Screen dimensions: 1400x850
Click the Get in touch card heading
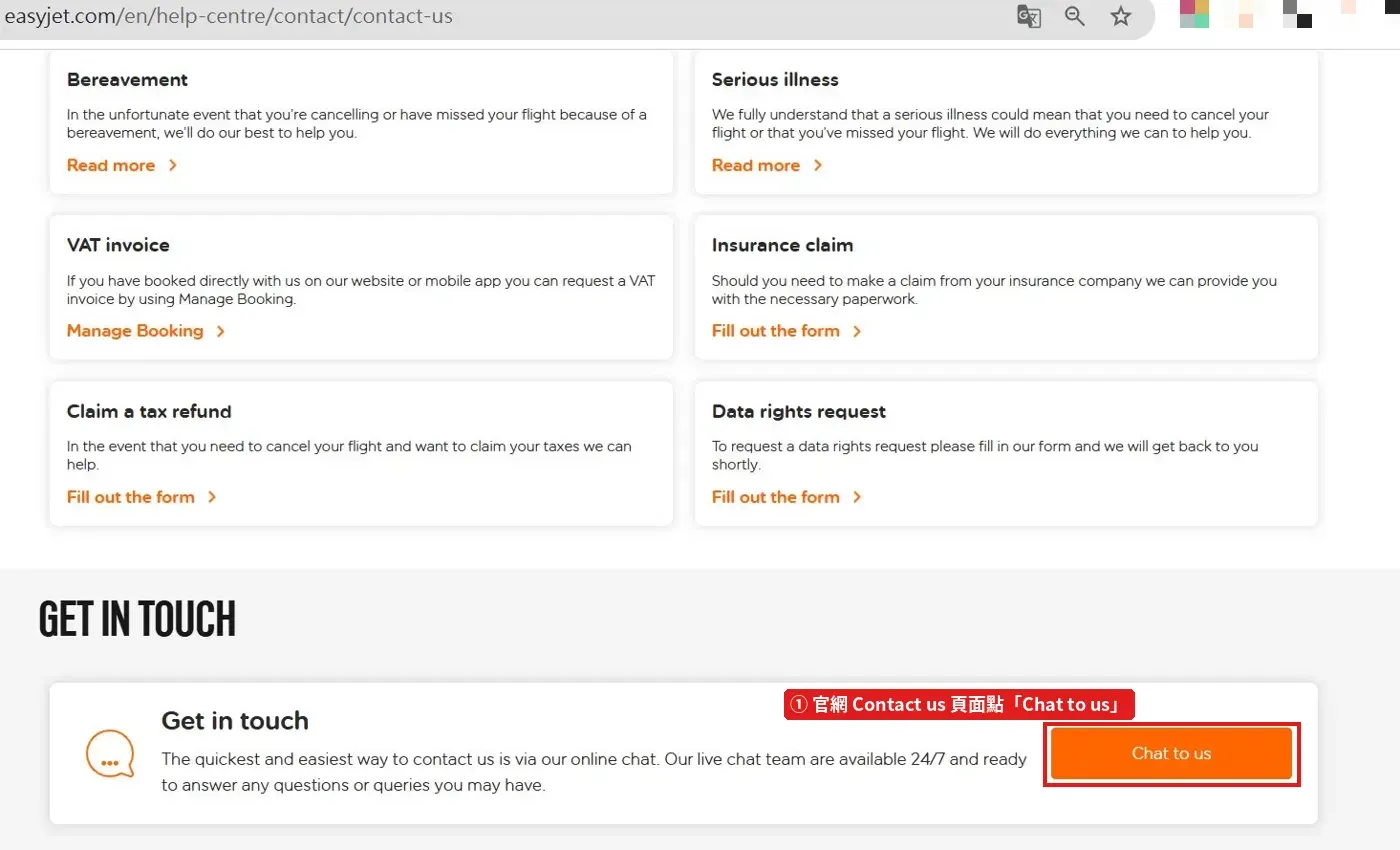click(235, 721)
